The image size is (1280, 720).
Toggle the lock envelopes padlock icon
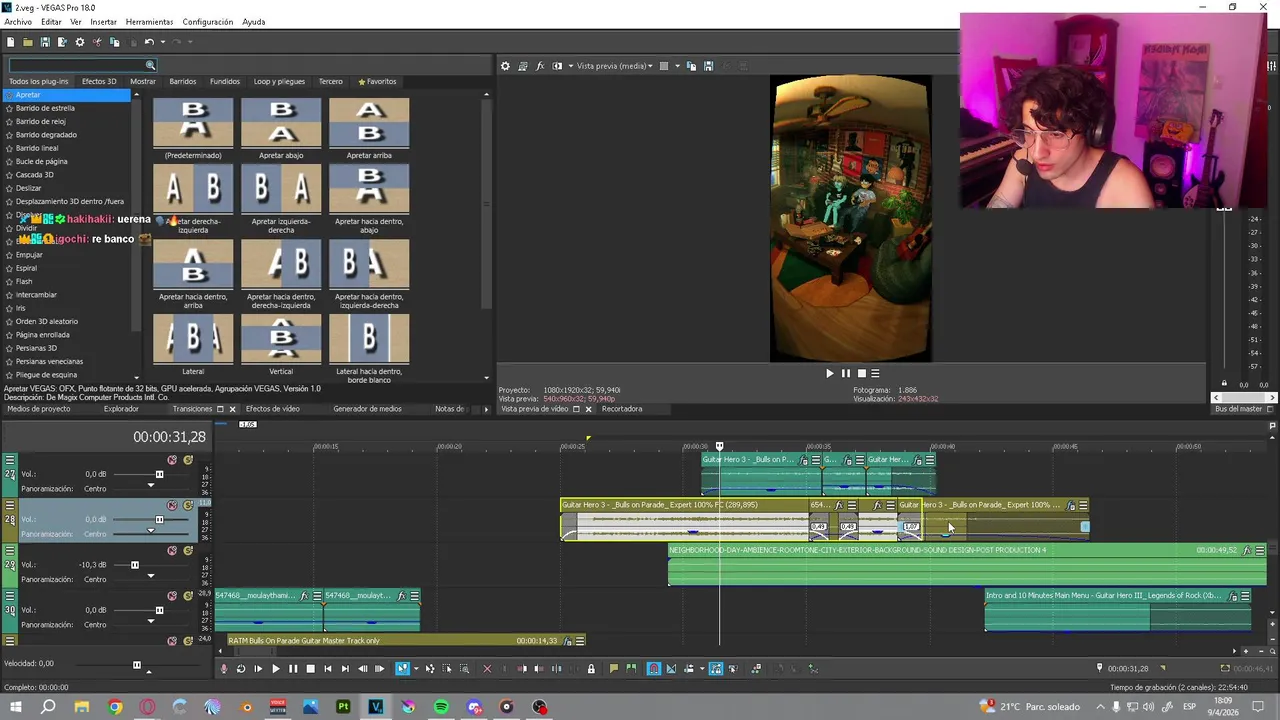(x=591, y=669)
